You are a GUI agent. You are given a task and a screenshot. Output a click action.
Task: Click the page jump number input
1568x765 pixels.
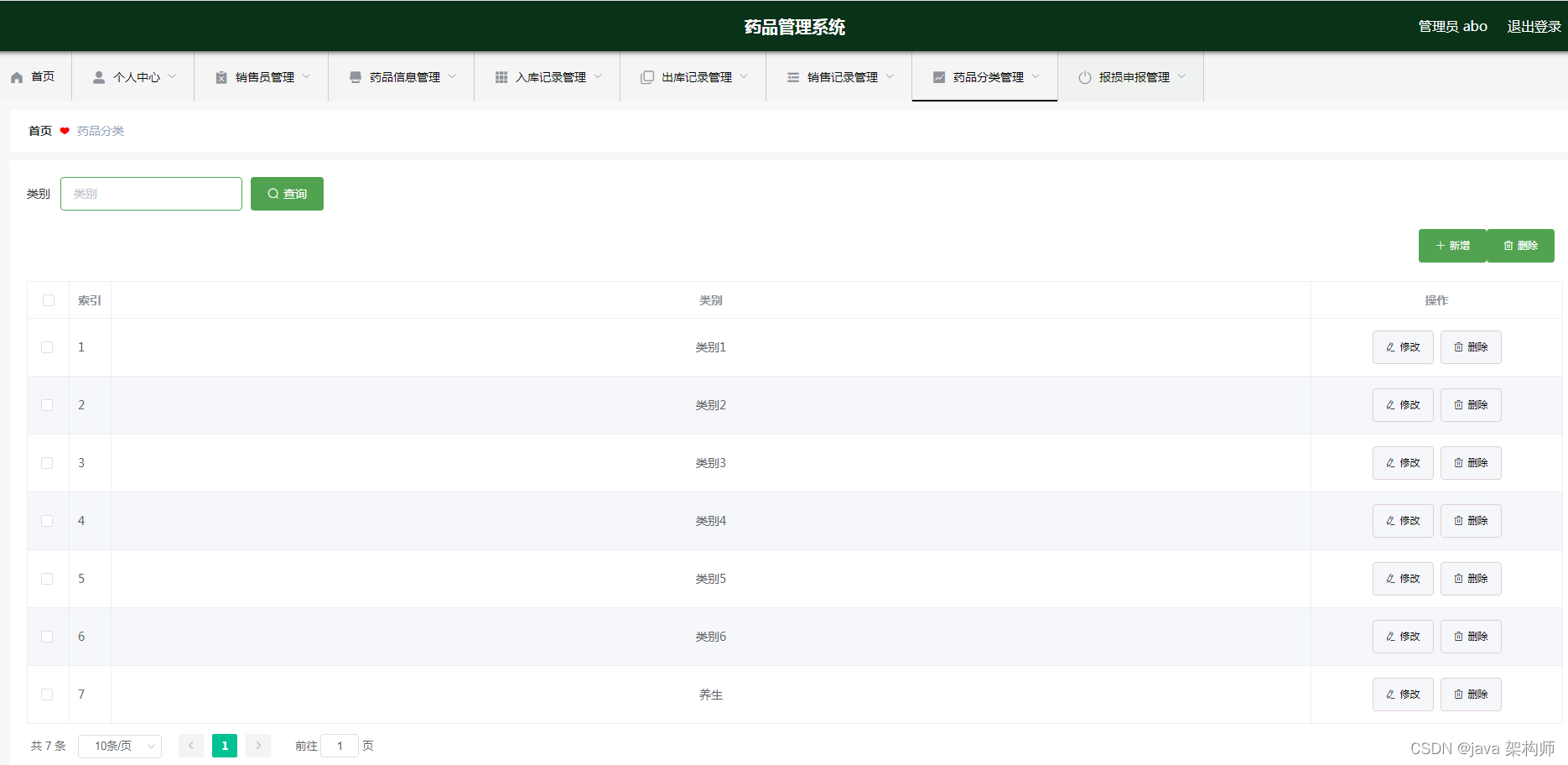[x=340, y=746]
